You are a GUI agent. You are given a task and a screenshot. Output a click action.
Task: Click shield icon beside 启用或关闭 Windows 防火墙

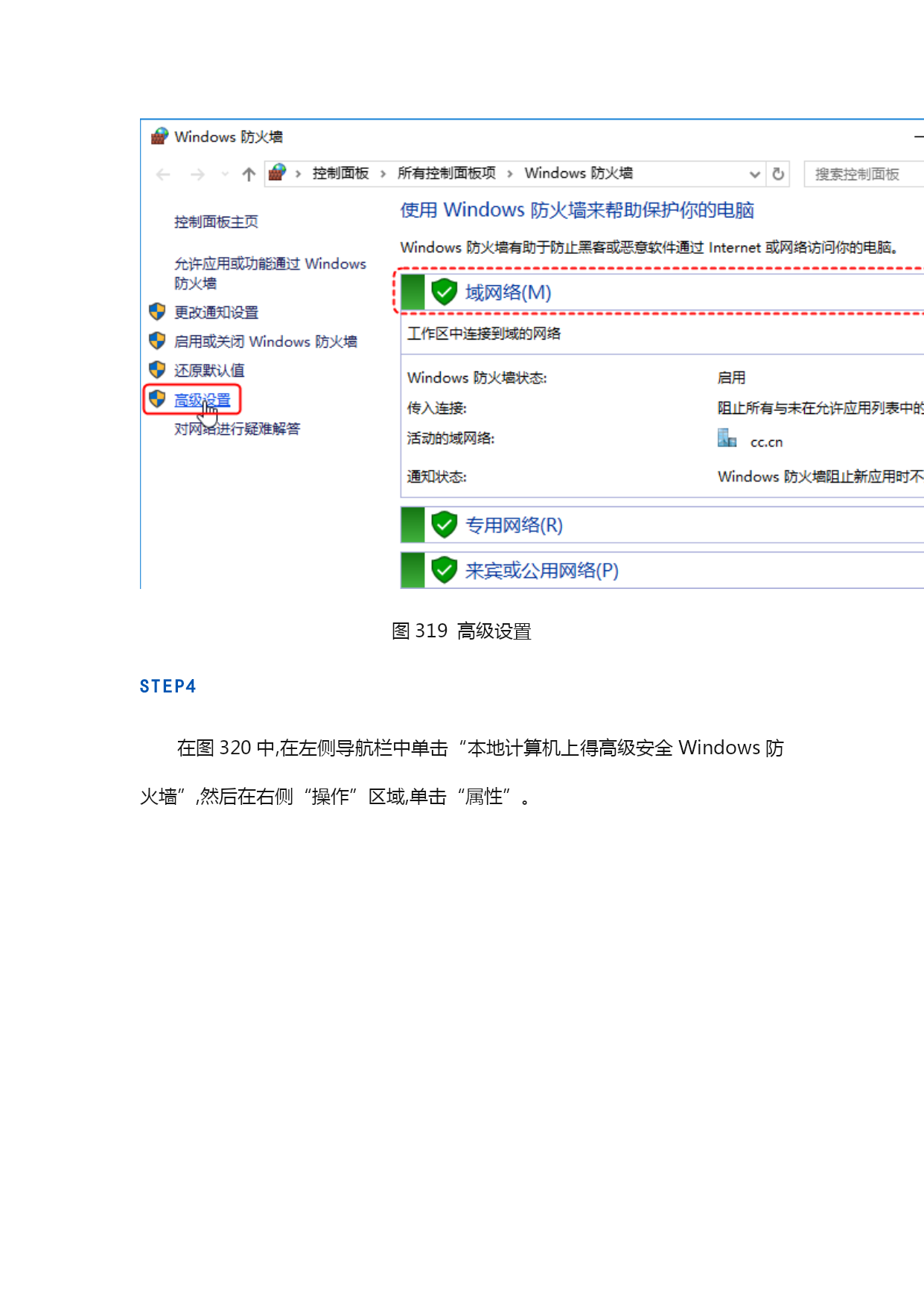click(x=157, y=340)
